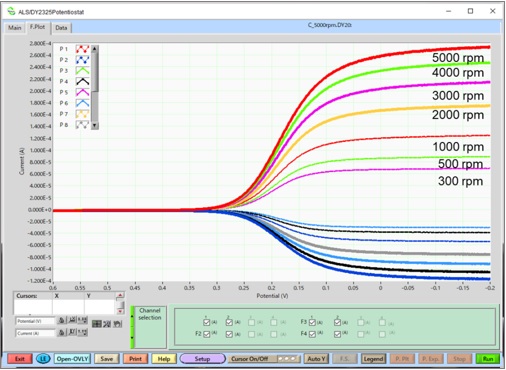The width and height of the screenshot is (506, 370).
Task: Open the Data tab
Action: tap(61, 28)
